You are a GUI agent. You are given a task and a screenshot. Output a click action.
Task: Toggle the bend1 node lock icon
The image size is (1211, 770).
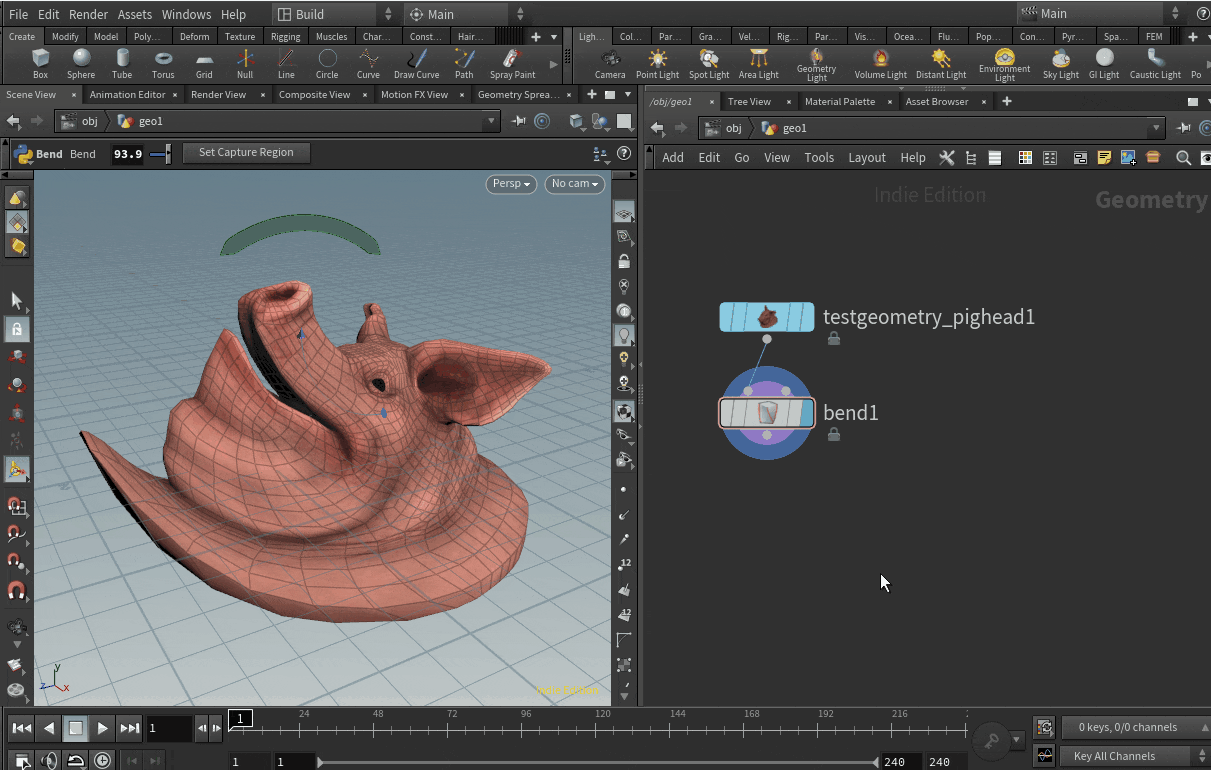(834, 435)
